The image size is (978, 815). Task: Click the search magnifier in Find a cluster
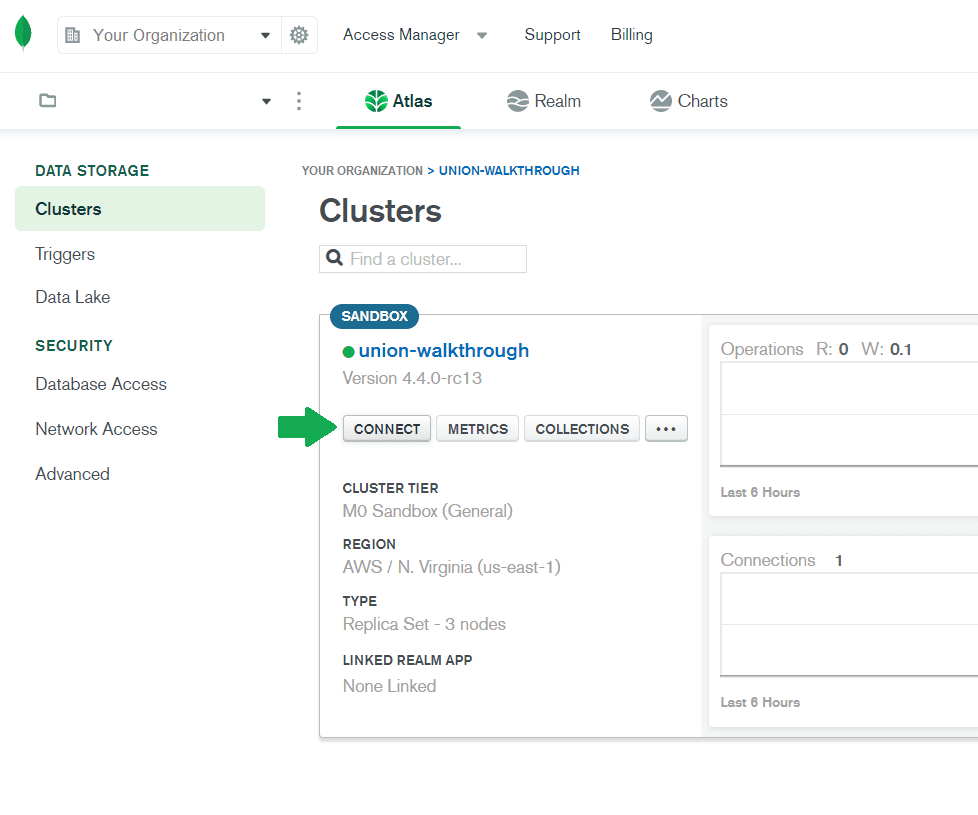click(x=334, y=258)
